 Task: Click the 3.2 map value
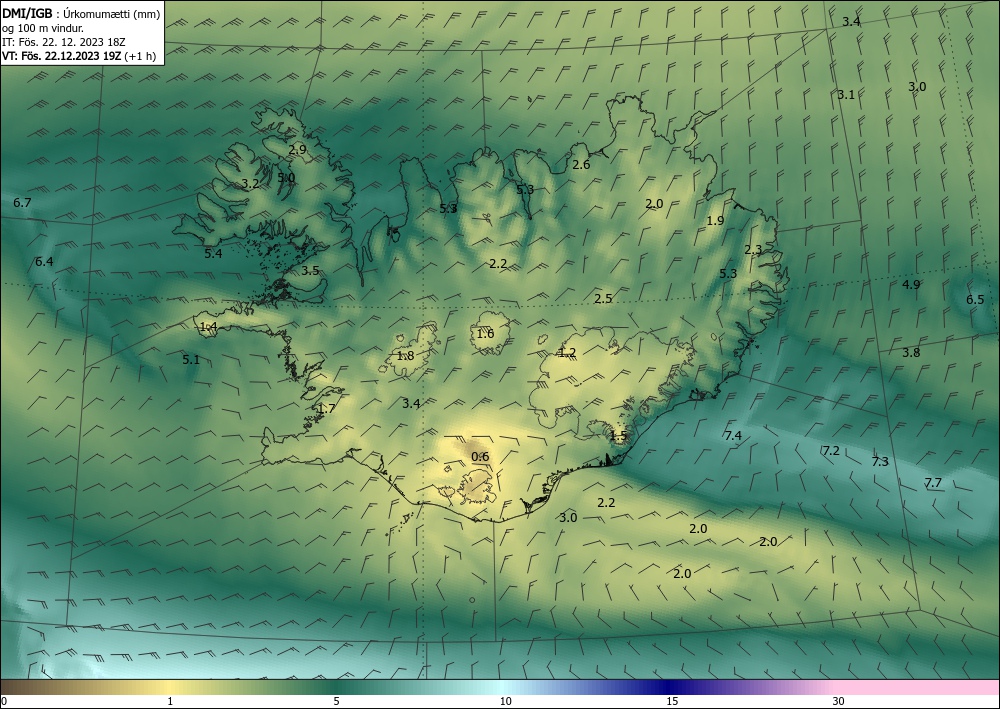251,184
